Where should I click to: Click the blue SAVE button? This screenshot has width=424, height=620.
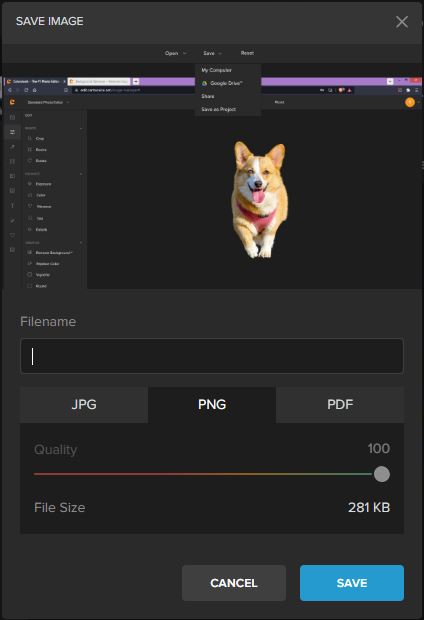352,583
